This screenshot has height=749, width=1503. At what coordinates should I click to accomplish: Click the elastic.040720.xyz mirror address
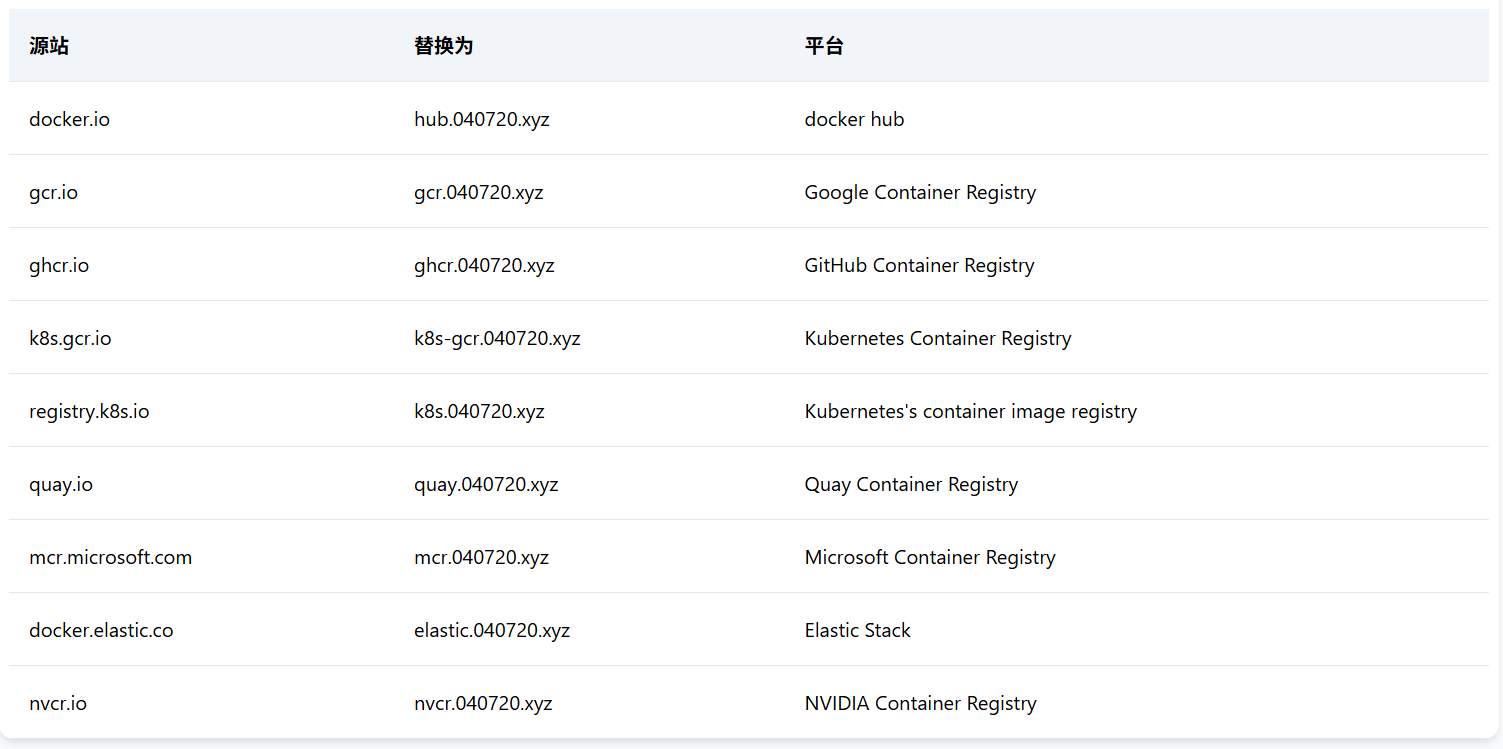pyautogui.click(x=492, y=630)
